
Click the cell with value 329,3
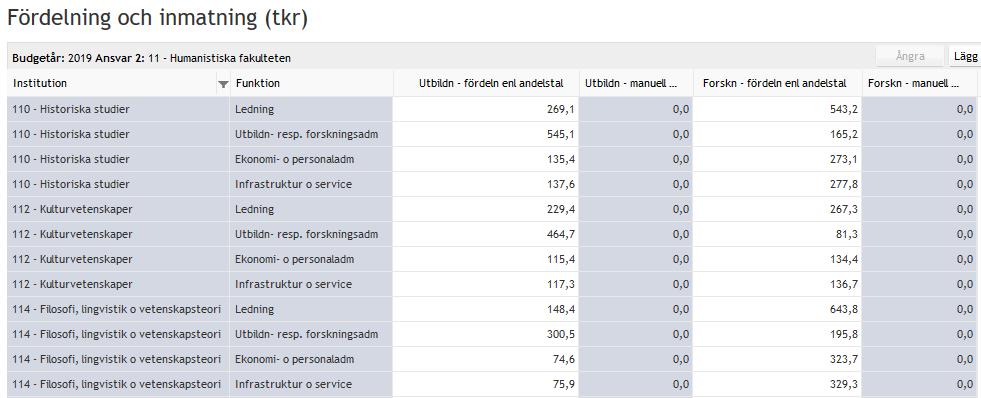[778, 385]
